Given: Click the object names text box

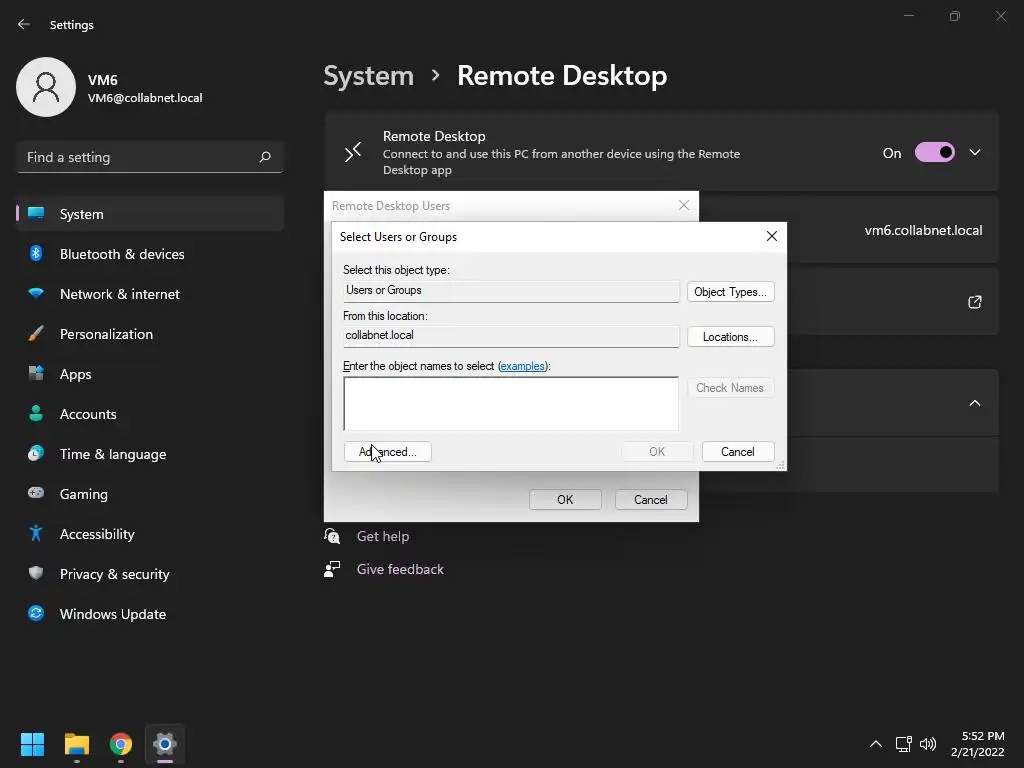Looking at the screenshot, I should (x=511, y=404).
